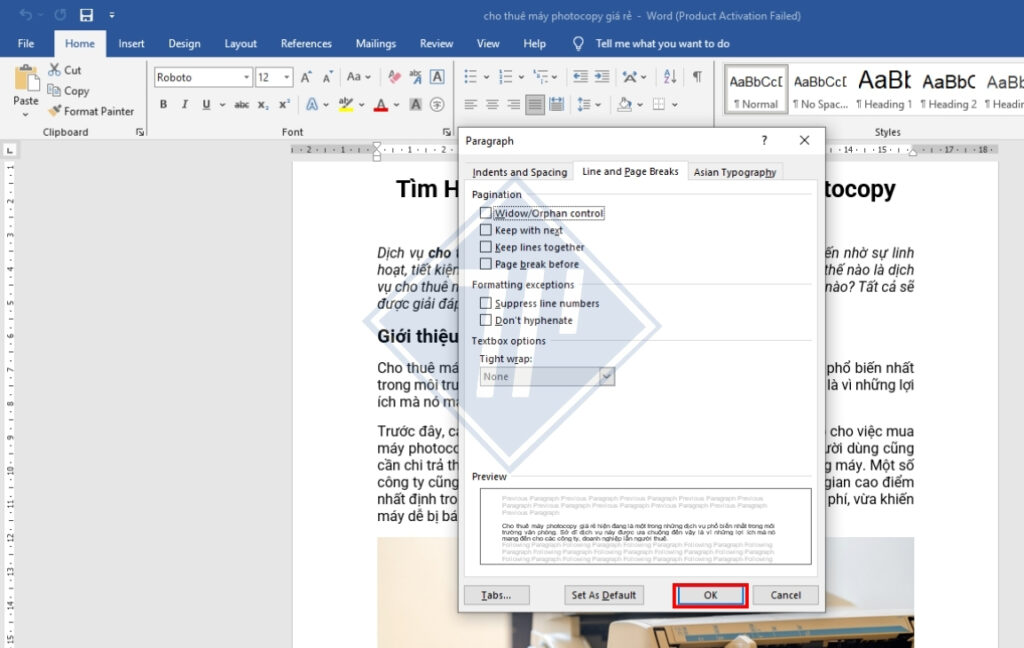Click Cancel in Paragraph dialog
1024x648 pixels.
pyautogui.click(x=786, y=595)
